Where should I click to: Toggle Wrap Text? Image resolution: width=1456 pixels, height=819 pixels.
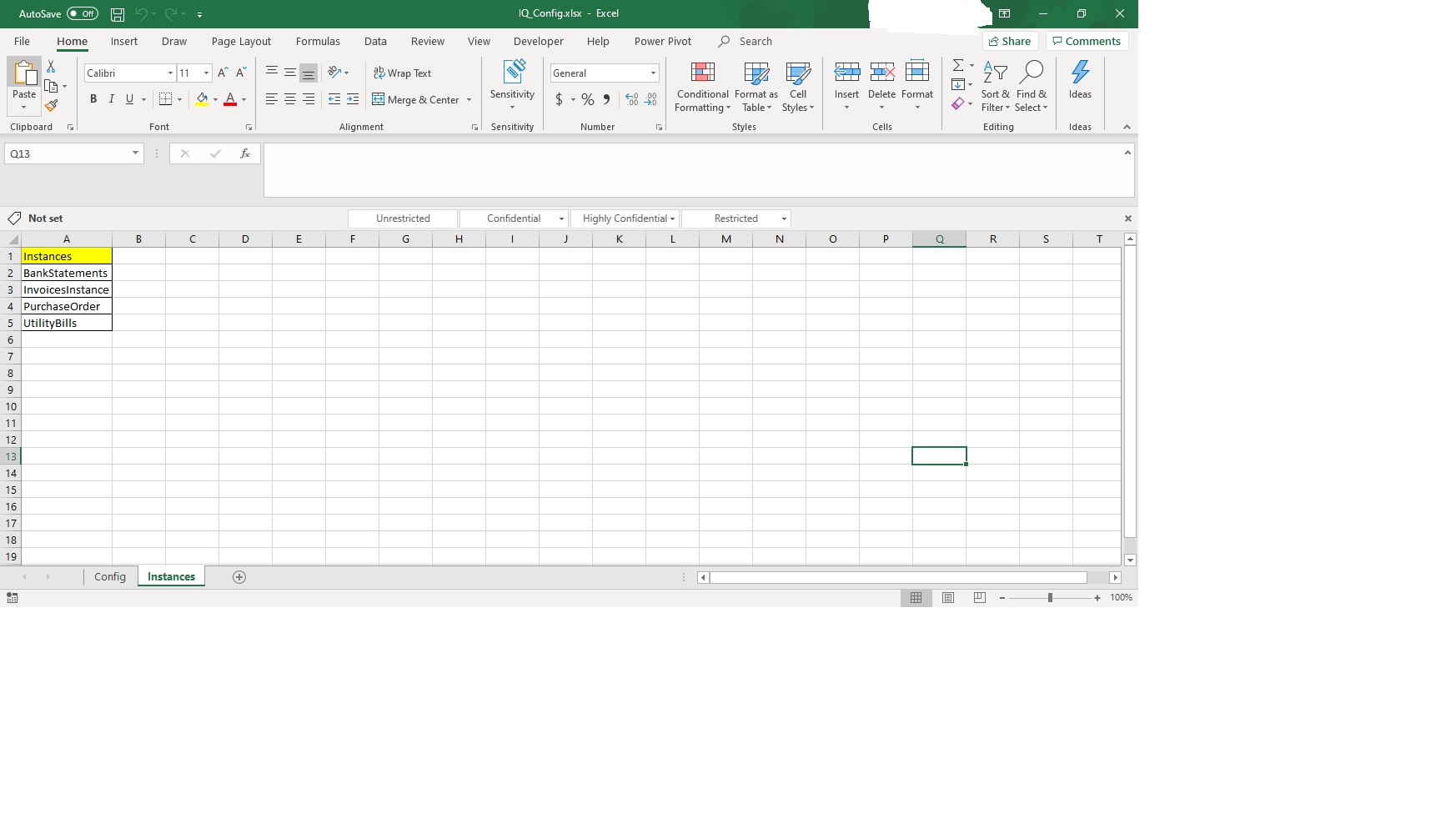coord(402,73)
